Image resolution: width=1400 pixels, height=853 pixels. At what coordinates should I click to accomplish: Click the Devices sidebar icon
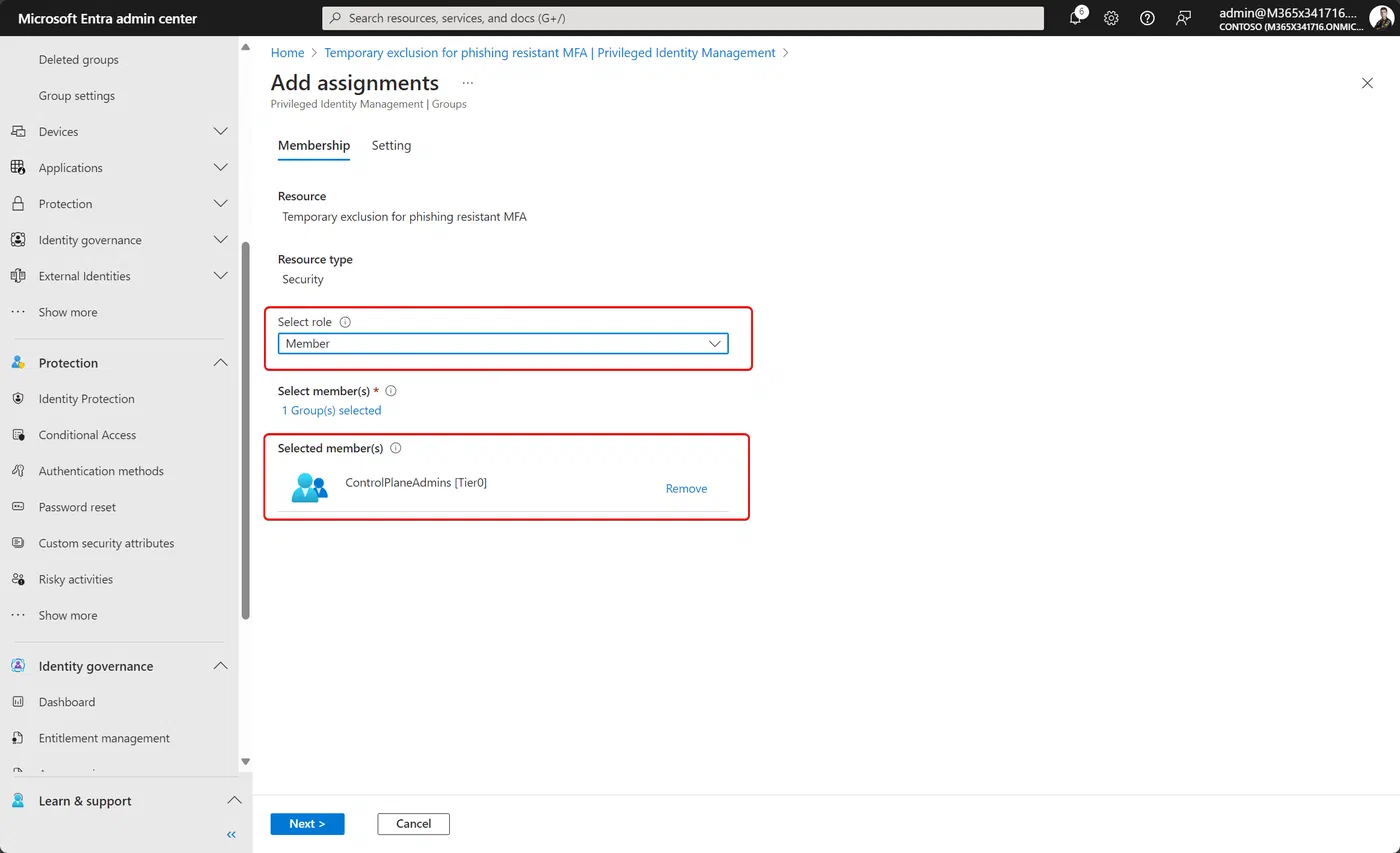coord(18,132)
